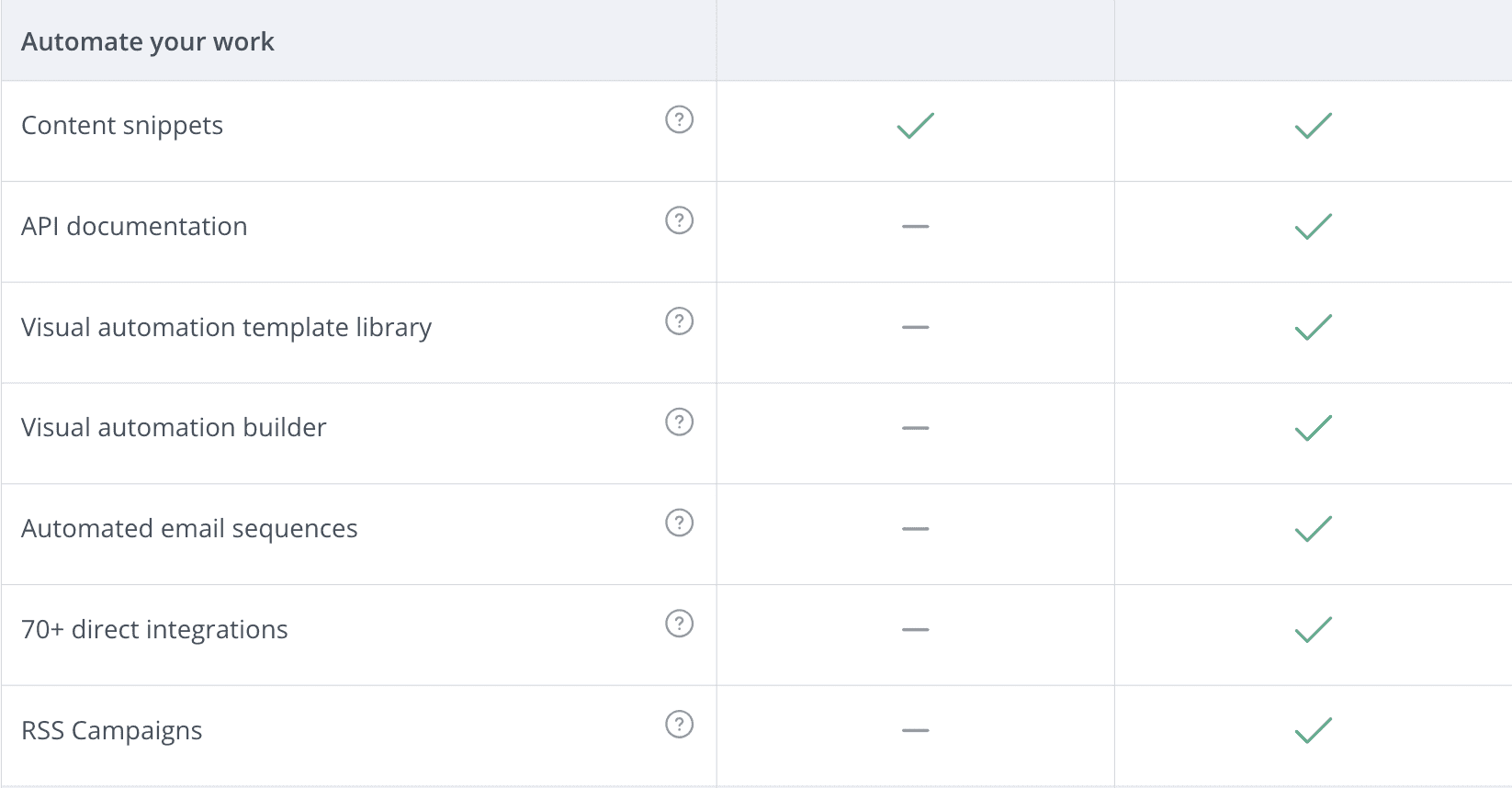Click the dash in the 70+ direct integrations row
1512x788 pixels.
[915, 630]
